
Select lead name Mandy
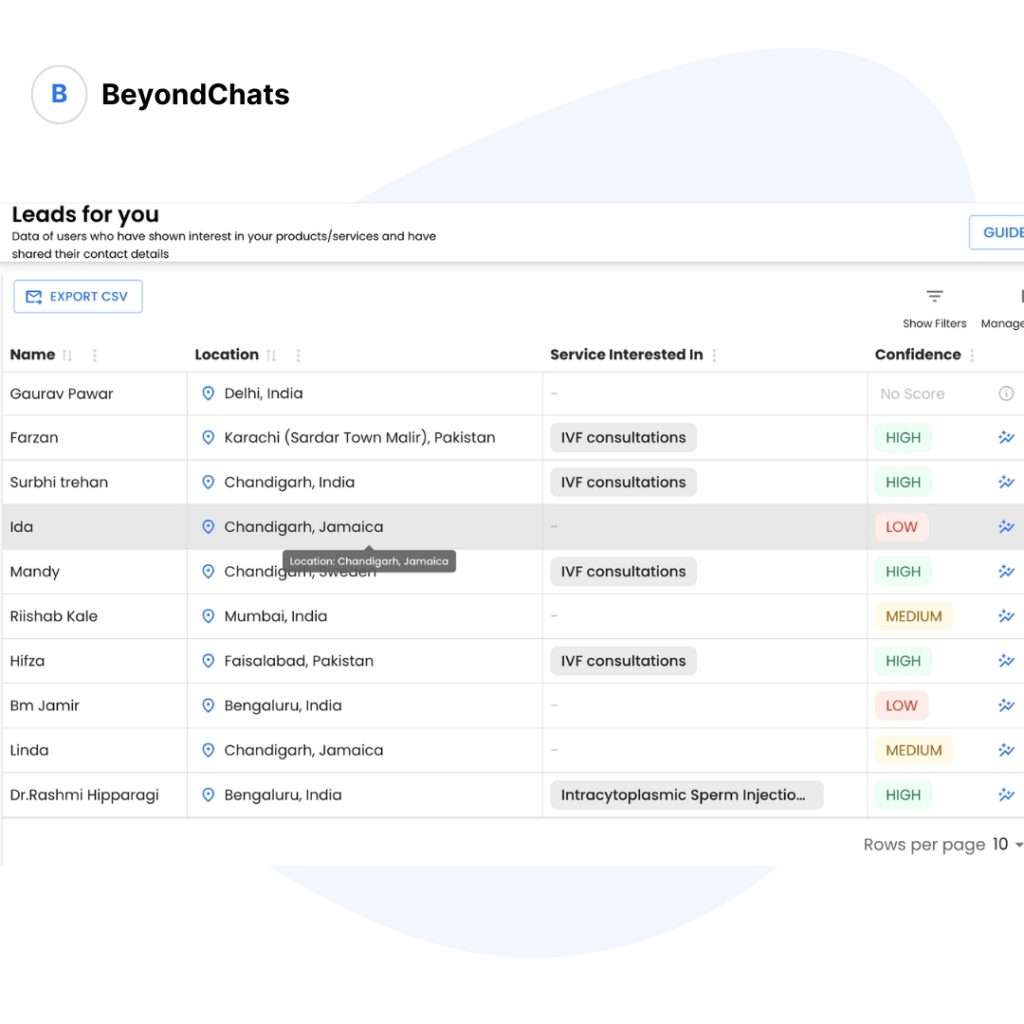click(x=35, y=571)
